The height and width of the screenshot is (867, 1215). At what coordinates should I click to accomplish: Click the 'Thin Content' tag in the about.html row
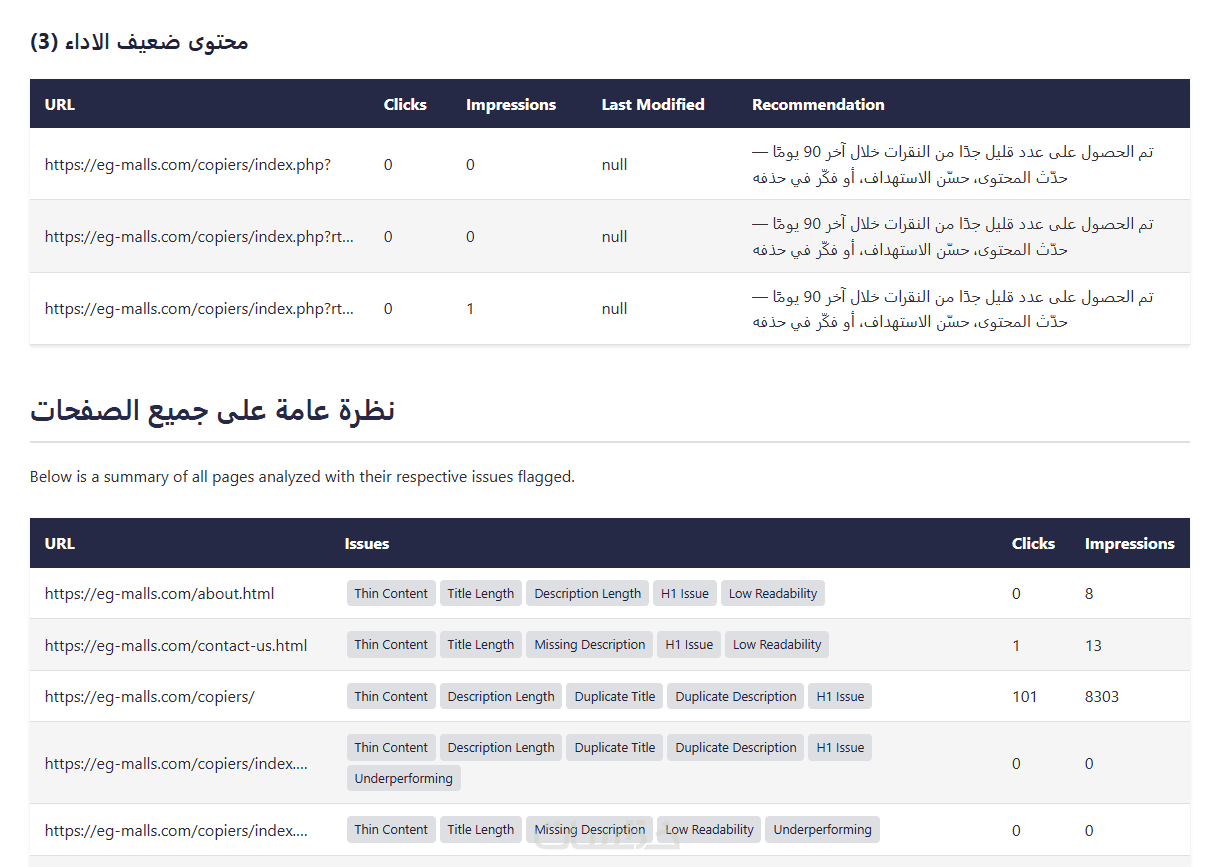(x=391, y=594)
